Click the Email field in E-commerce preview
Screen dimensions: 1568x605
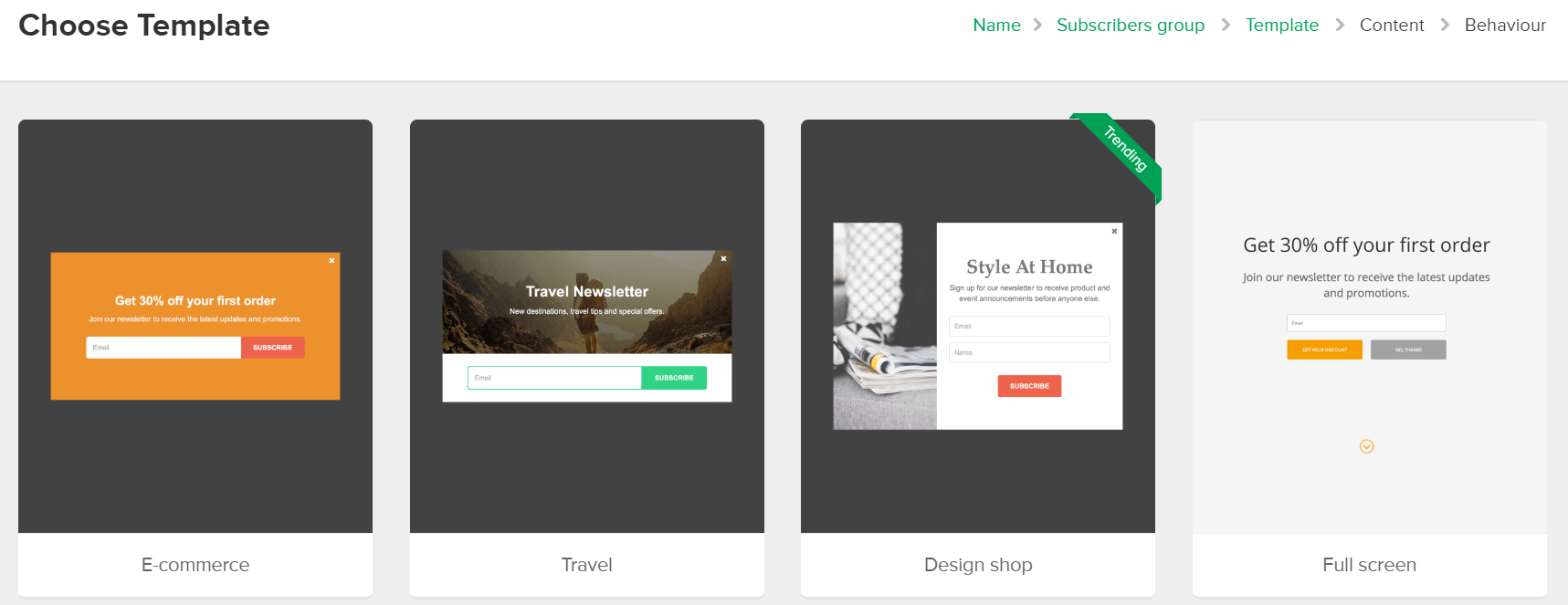(163, 348)
